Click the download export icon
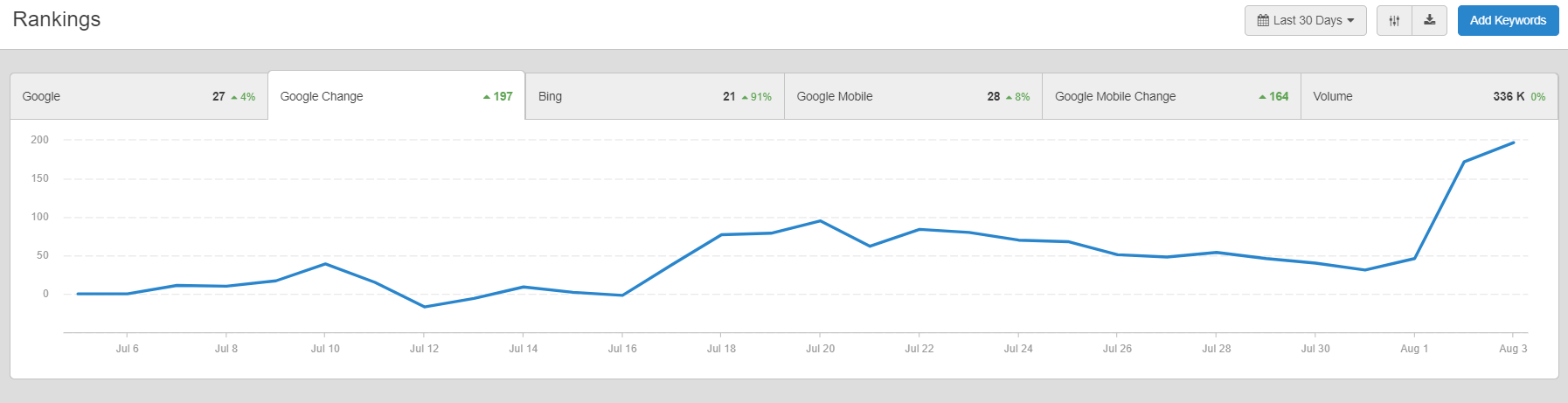Image resolution: width=1568 pixels, height=403 pixels. (1429, 20)
